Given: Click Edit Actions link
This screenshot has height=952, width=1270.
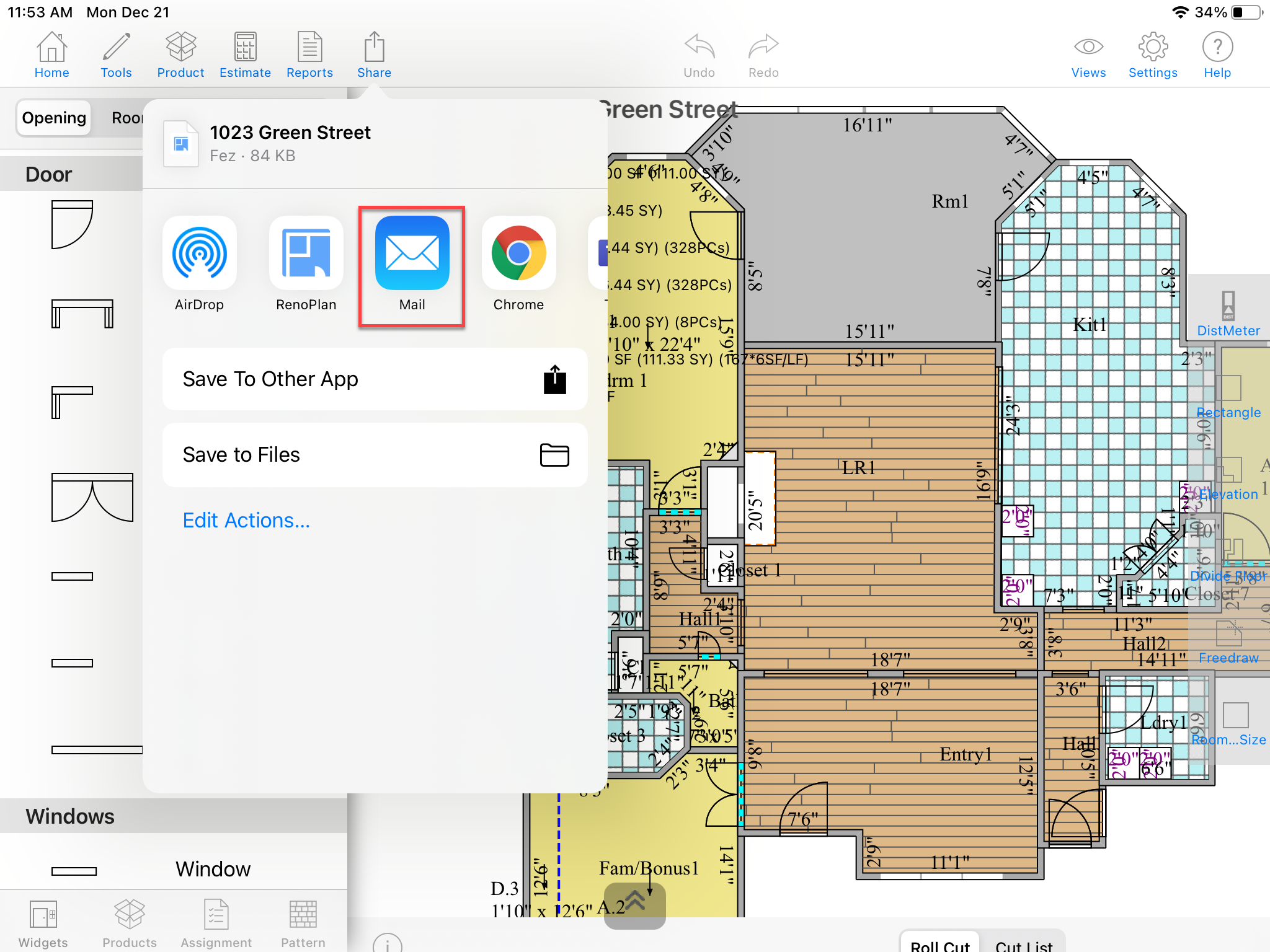Looking at the screenshot, I should (246, 521).
